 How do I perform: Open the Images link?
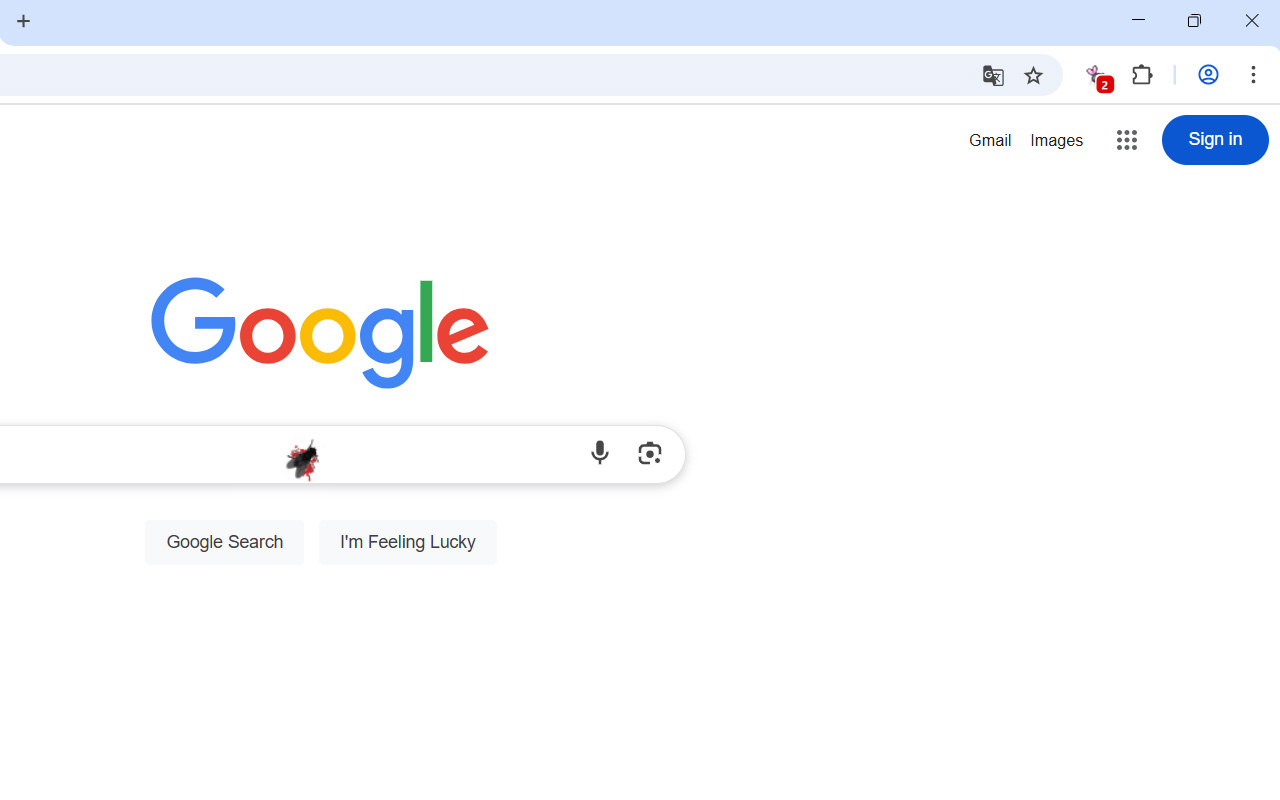[1057, 140]
